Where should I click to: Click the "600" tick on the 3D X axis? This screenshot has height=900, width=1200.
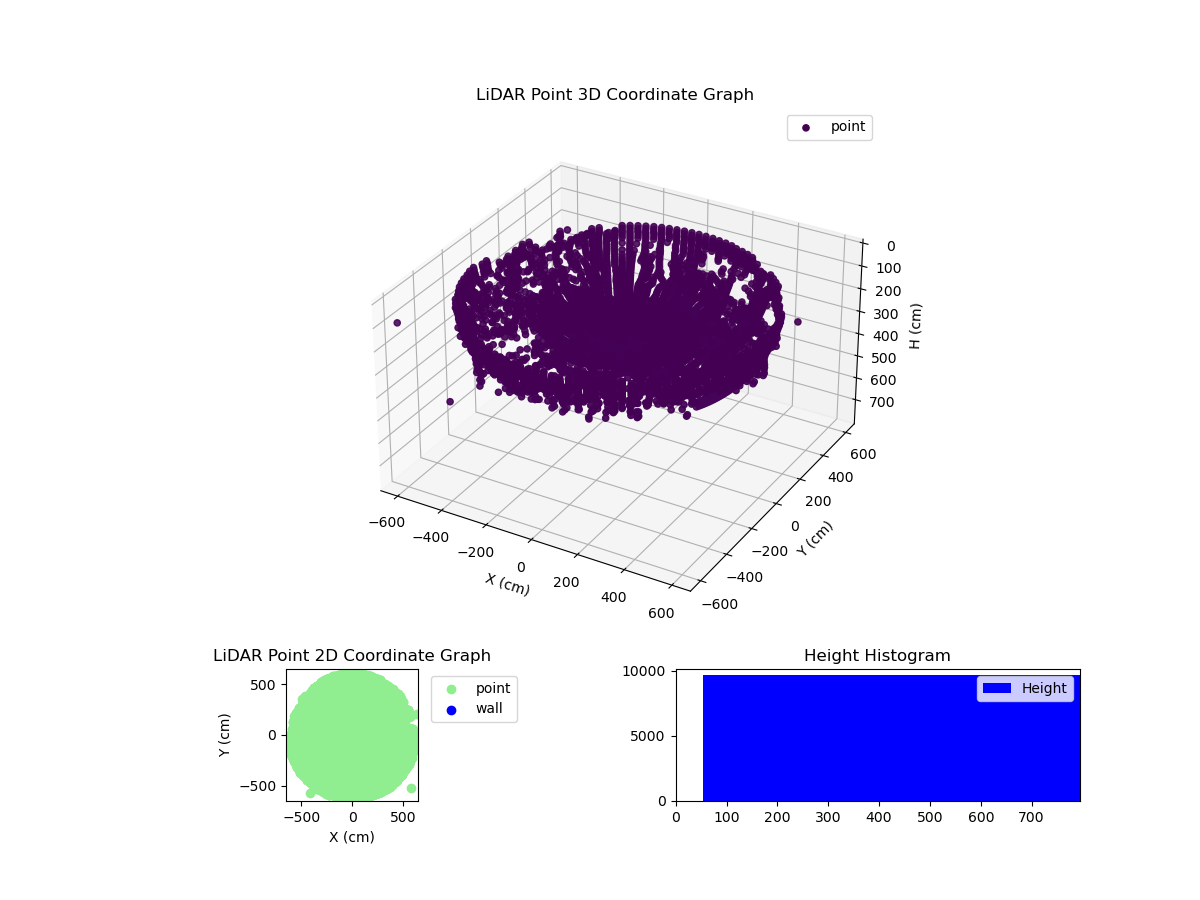click(x=661, y=613)
